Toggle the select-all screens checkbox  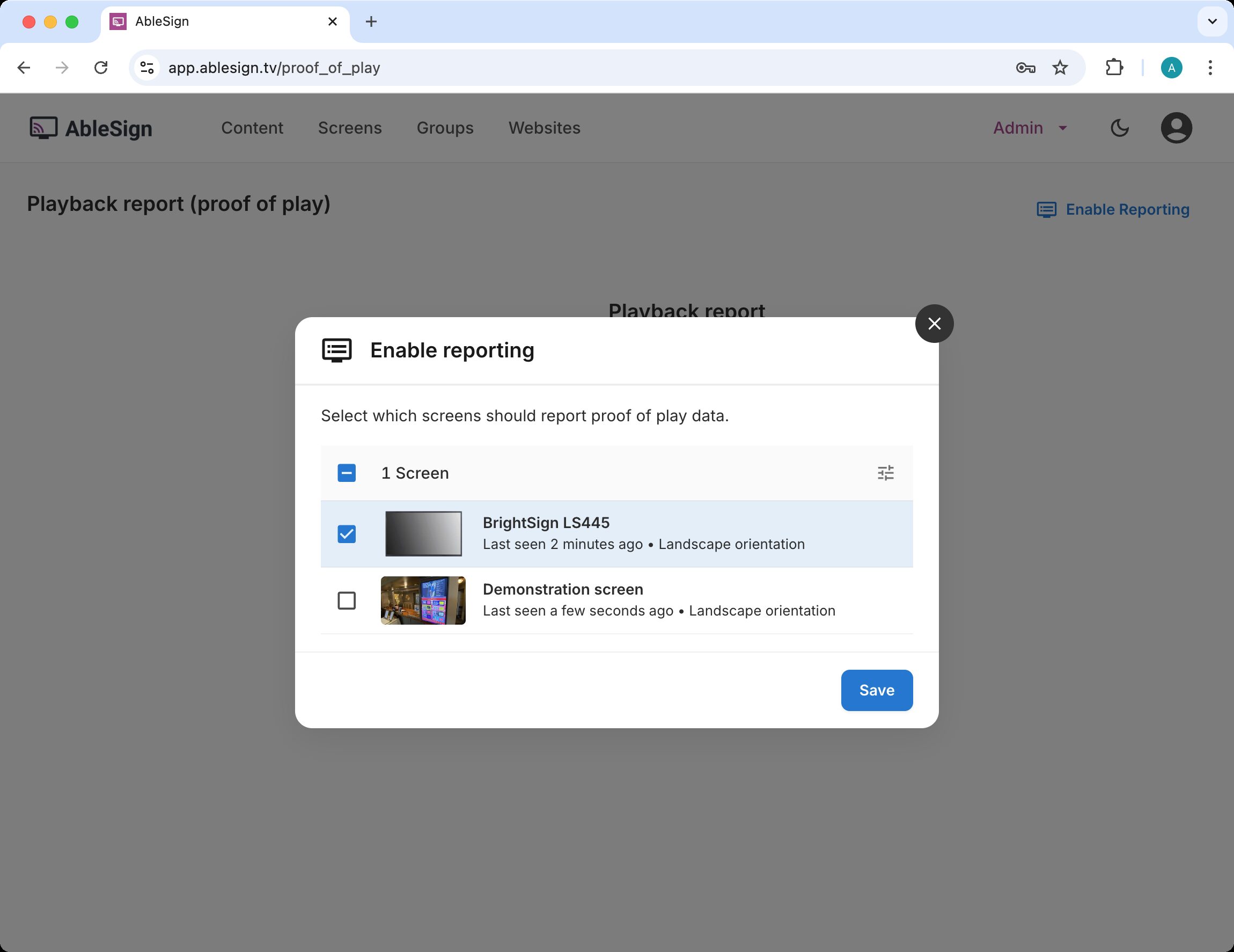coord(347,473)
